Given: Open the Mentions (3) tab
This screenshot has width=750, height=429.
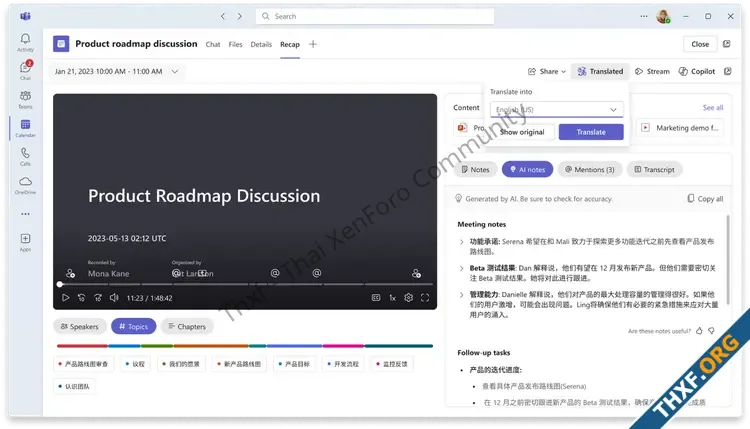Looking at the screenshot, I should click(x=590, y=169).
